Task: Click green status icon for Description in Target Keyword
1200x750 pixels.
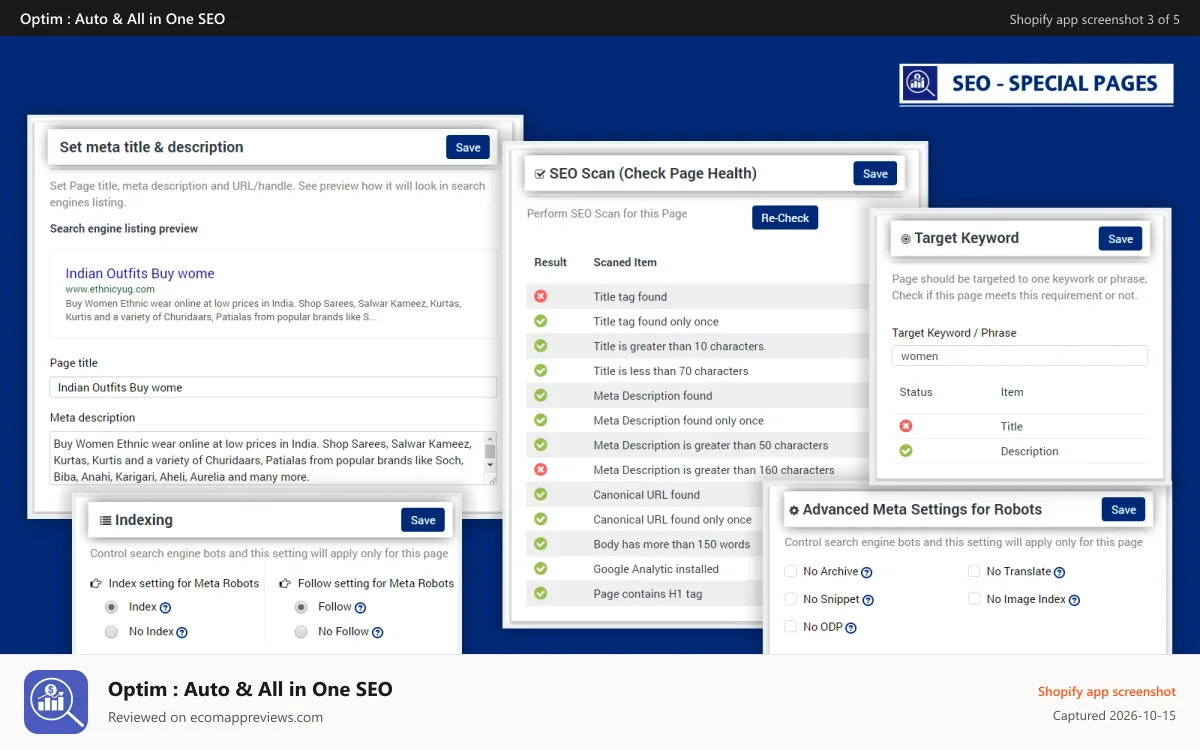Action: 906,451
